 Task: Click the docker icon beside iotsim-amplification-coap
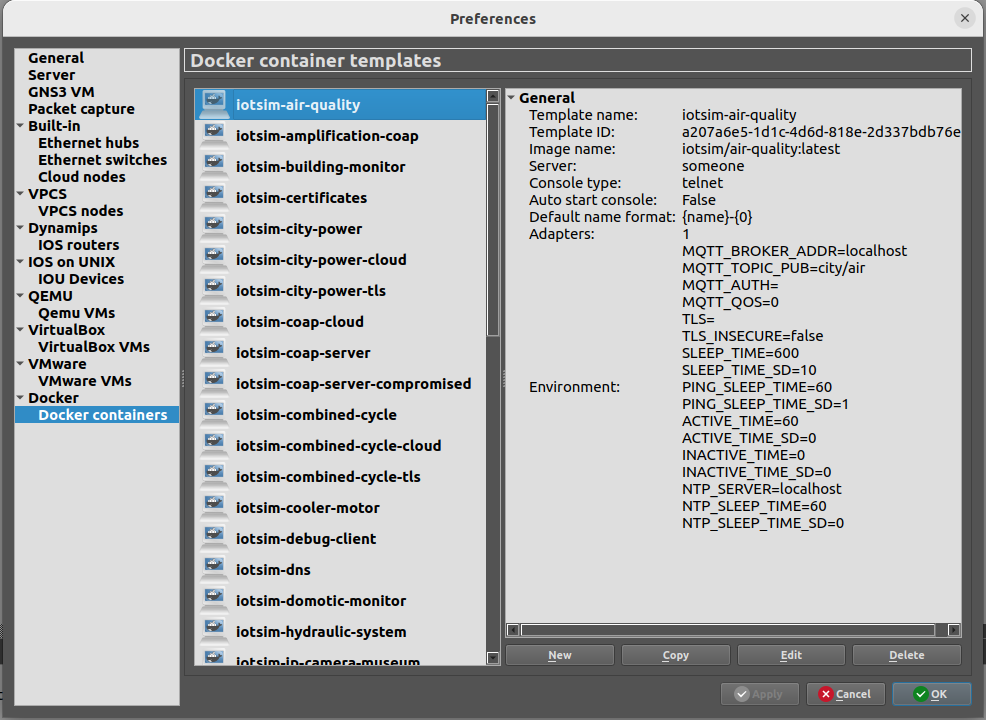[x=214, y=135]
